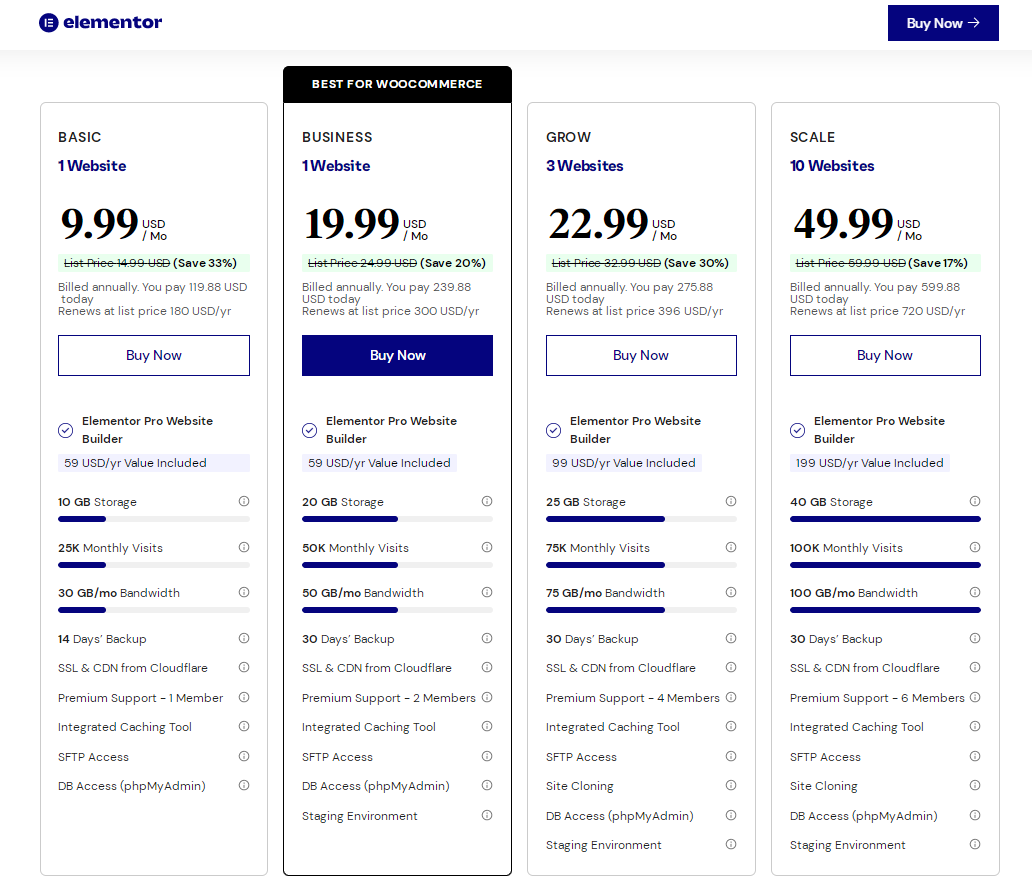
Task: Click checkmark beside Basic Elementor Pro Website Builder
Action: tap(66, 430)
